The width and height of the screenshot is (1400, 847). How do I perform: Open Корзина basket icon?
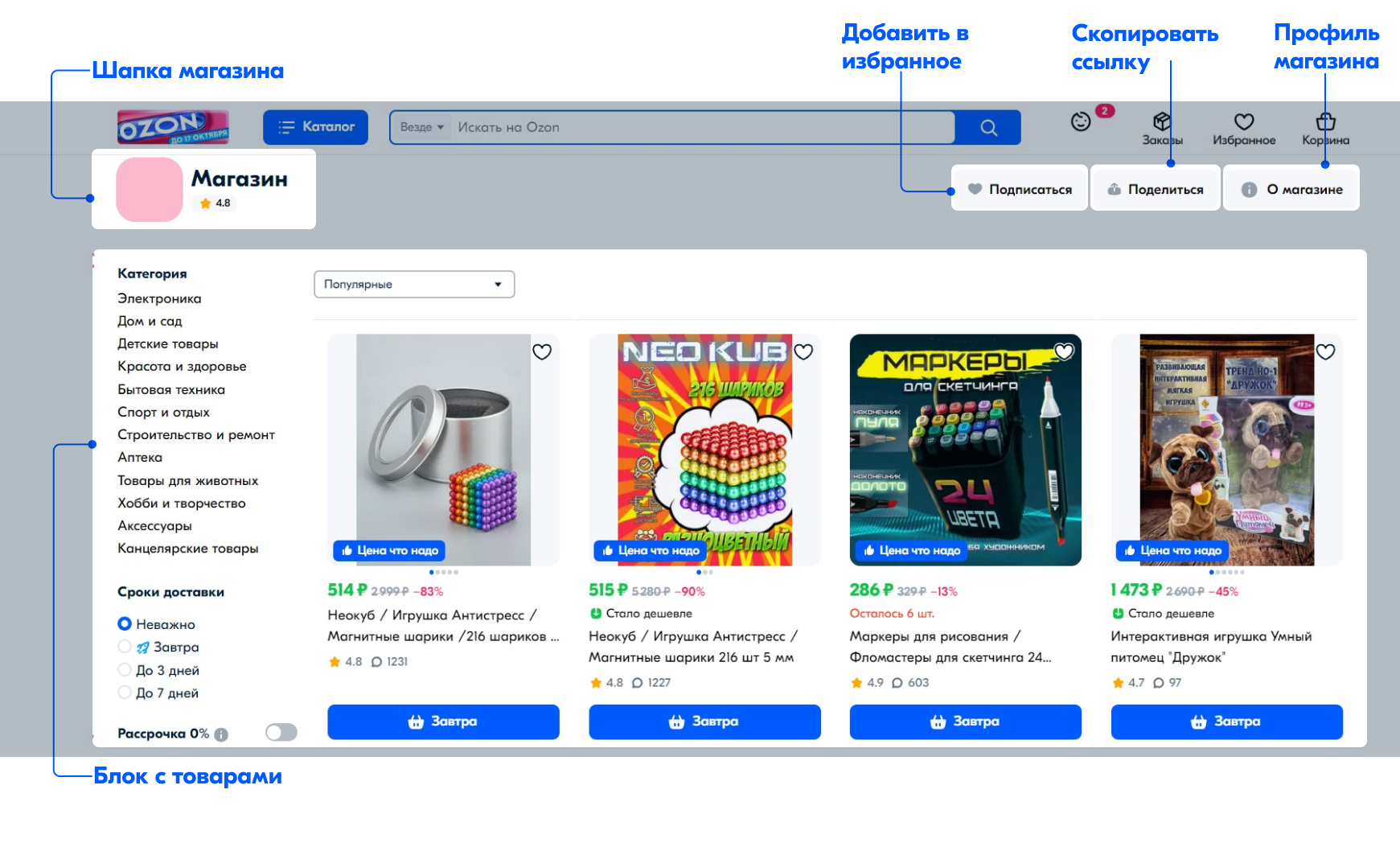(1325, 121)
